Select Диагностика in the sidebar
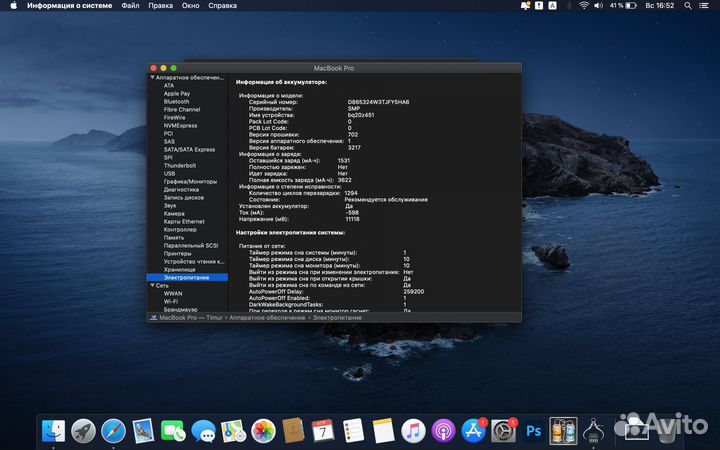The height and width of the screenshot is (450, 720). 181,190
